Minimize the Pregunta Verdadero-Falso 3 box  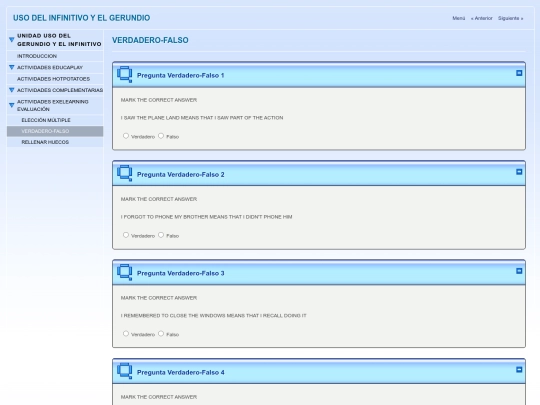519,271
